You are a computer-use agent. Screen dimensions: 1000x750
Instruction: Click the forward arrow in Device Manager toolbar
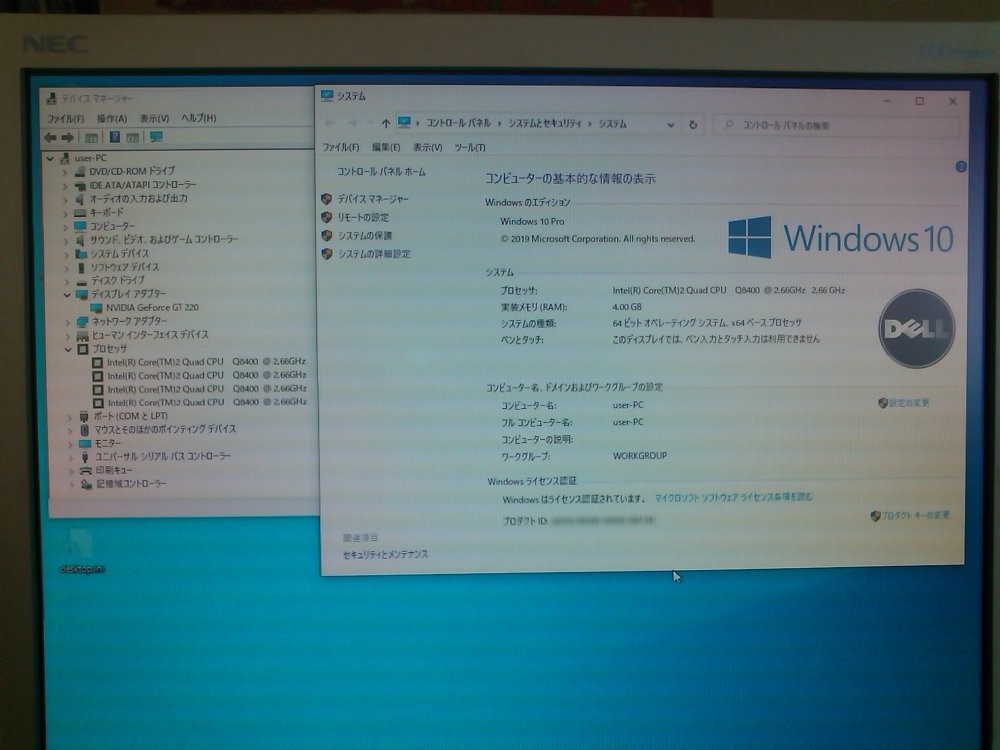pos(68,137)
